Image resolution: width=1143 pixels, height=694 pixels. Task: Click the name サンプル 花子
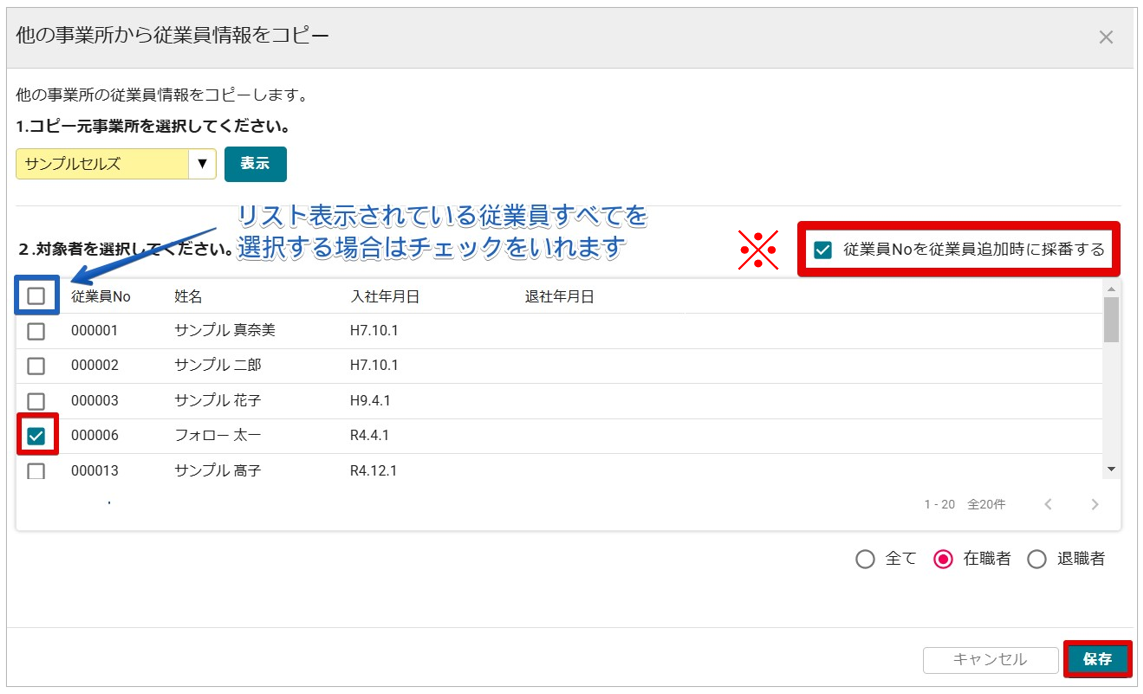click(218, 400)
